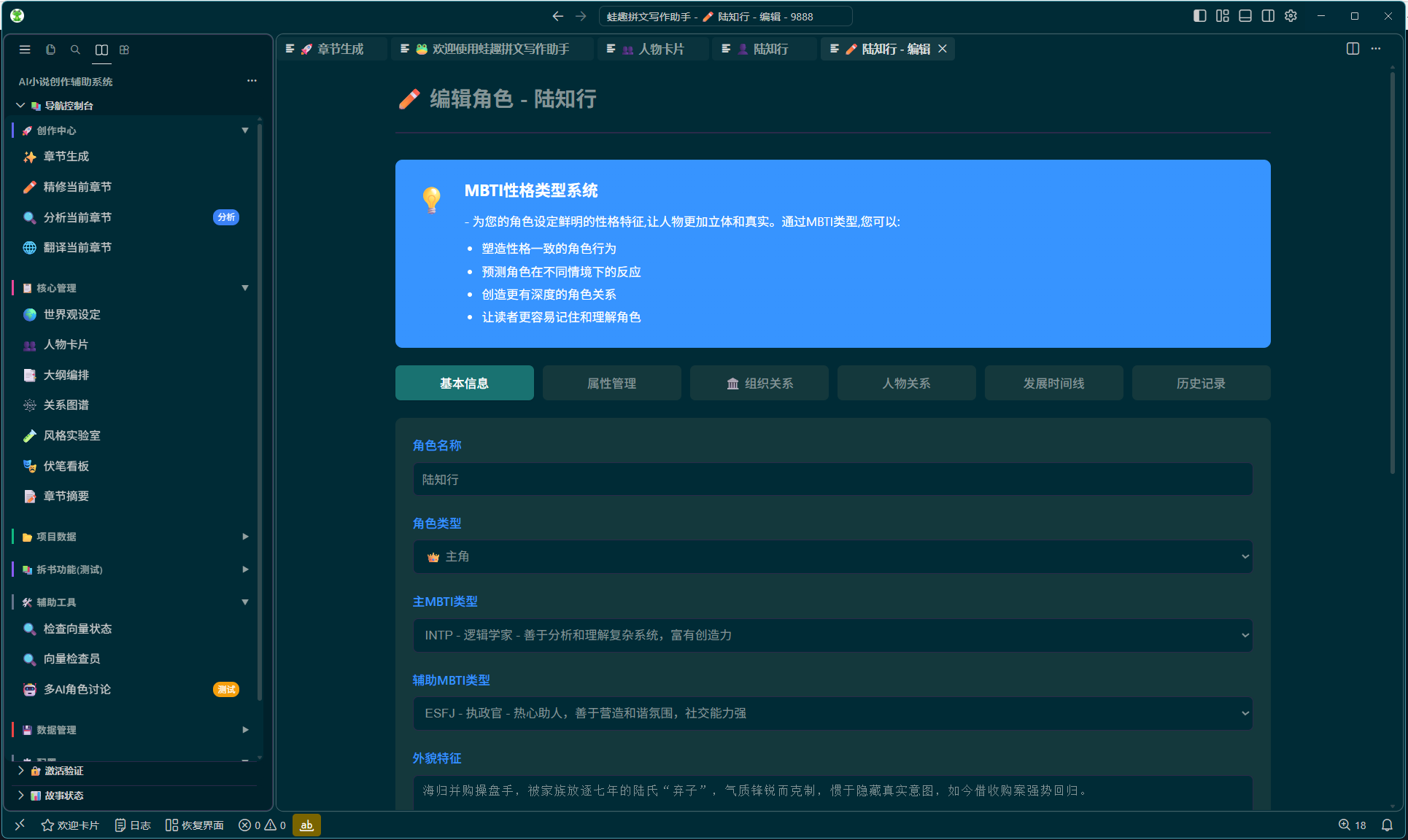This screenshot has width=1408, height=840.
Task: Split the editor right
Action: (1353, 49)
